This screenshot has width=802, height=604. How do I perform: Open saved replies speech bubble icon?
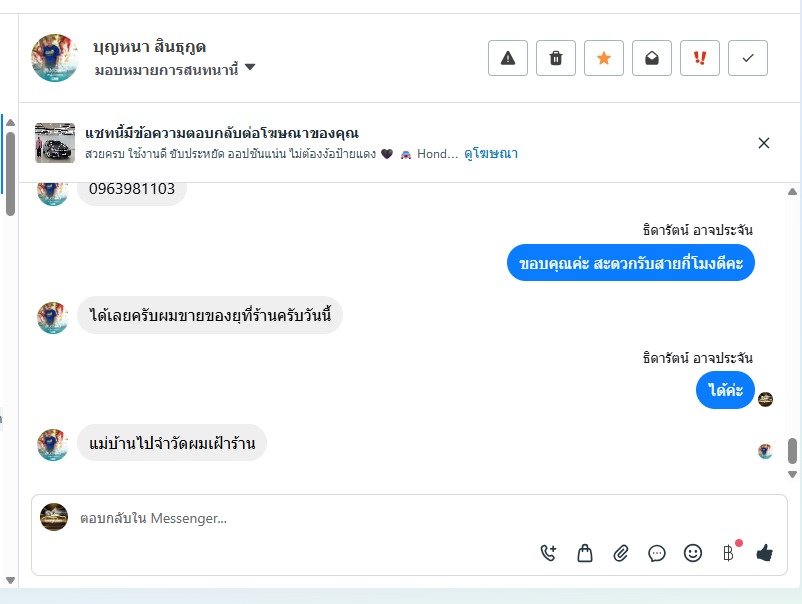point(657,552)
